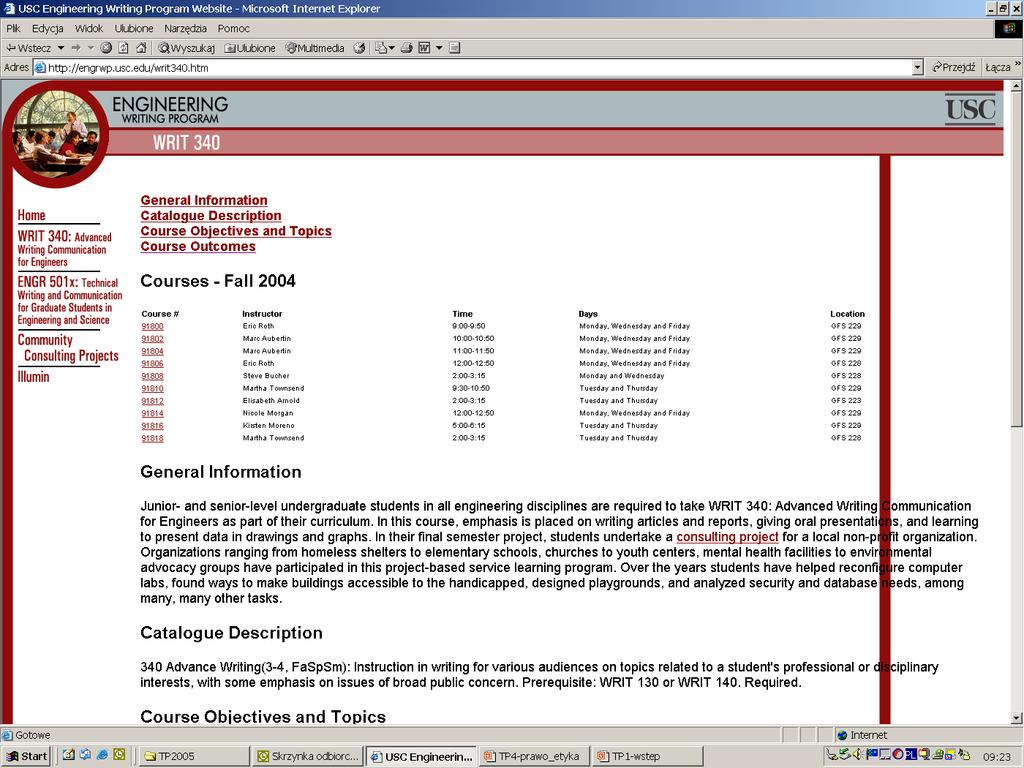The width and height of the screenshot is (1024, 768).
Task: Open the Widok menu
Action: (x=89, y=28)
